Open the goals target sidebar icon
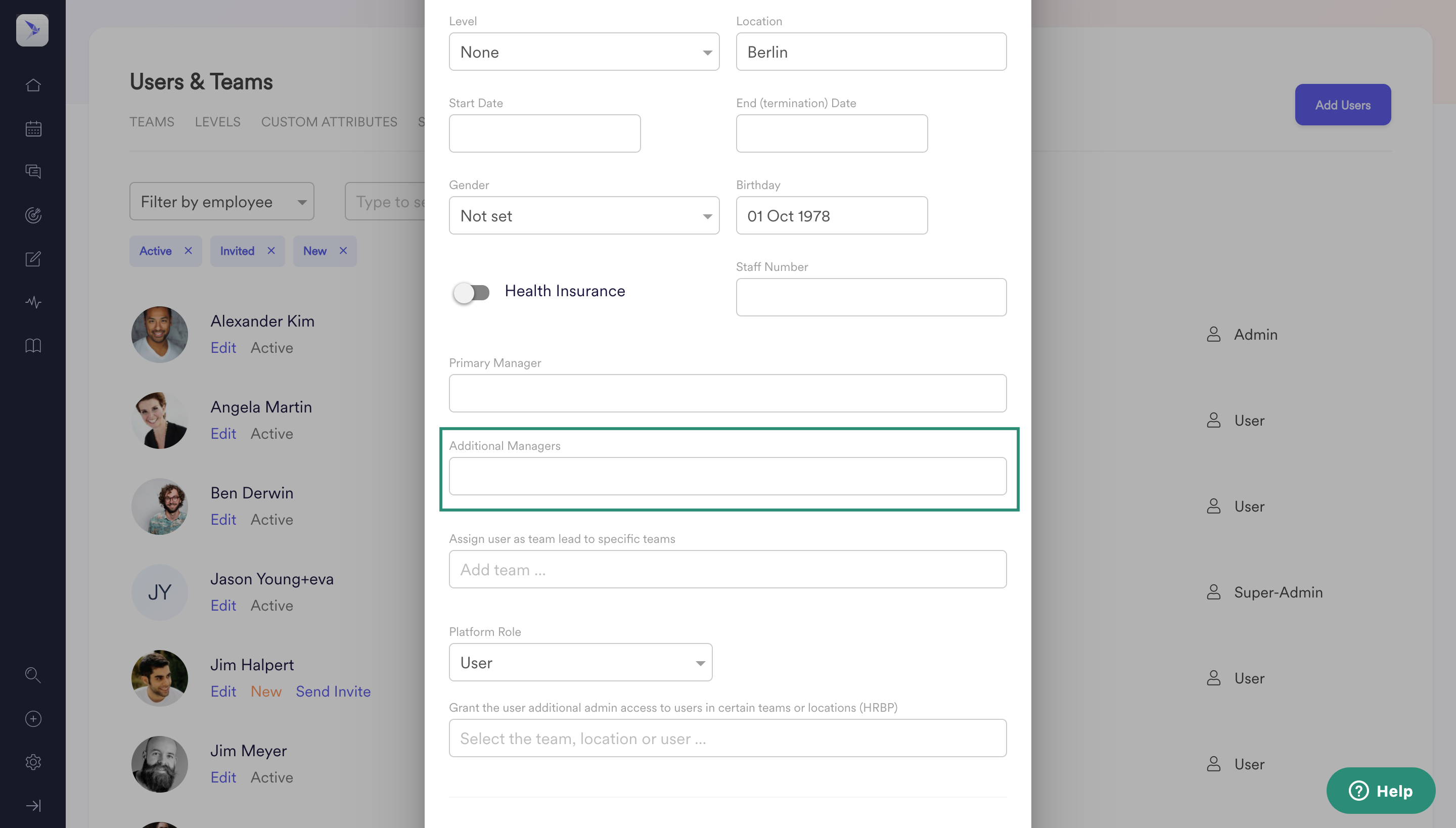This screenshot has height=828, width=1456. pyautogui.click(x=33, y=215)
